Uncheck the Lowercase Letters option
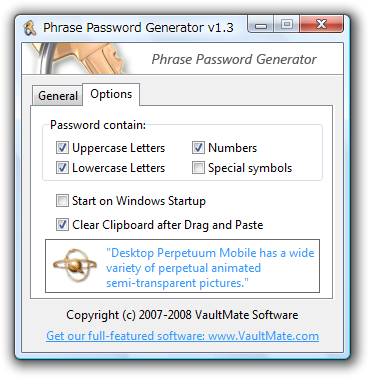 pos(62,168)
